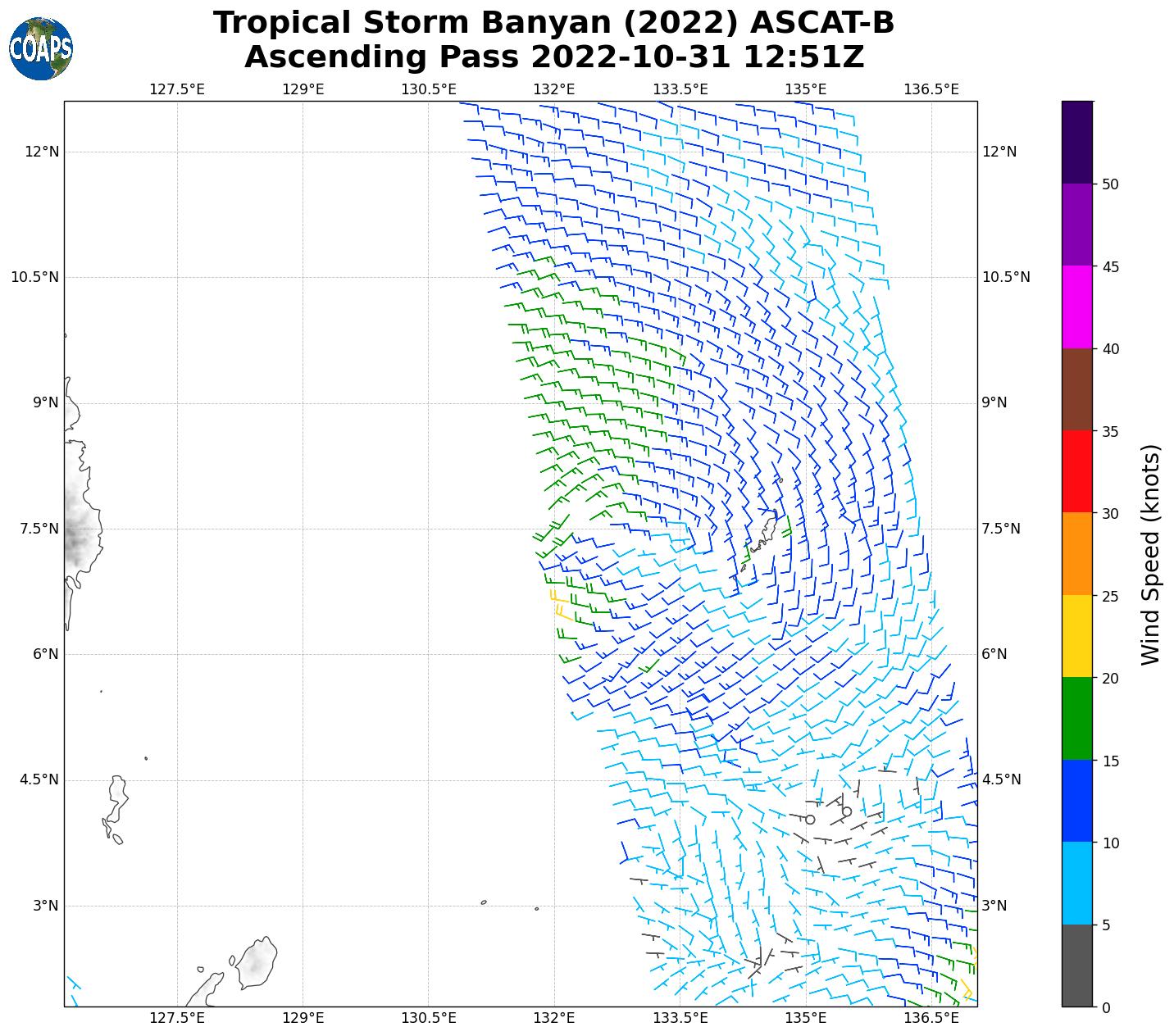1174x1036 pixels.
Task: Click the COAPS globe logo
Action: click(x=41, y=48)
